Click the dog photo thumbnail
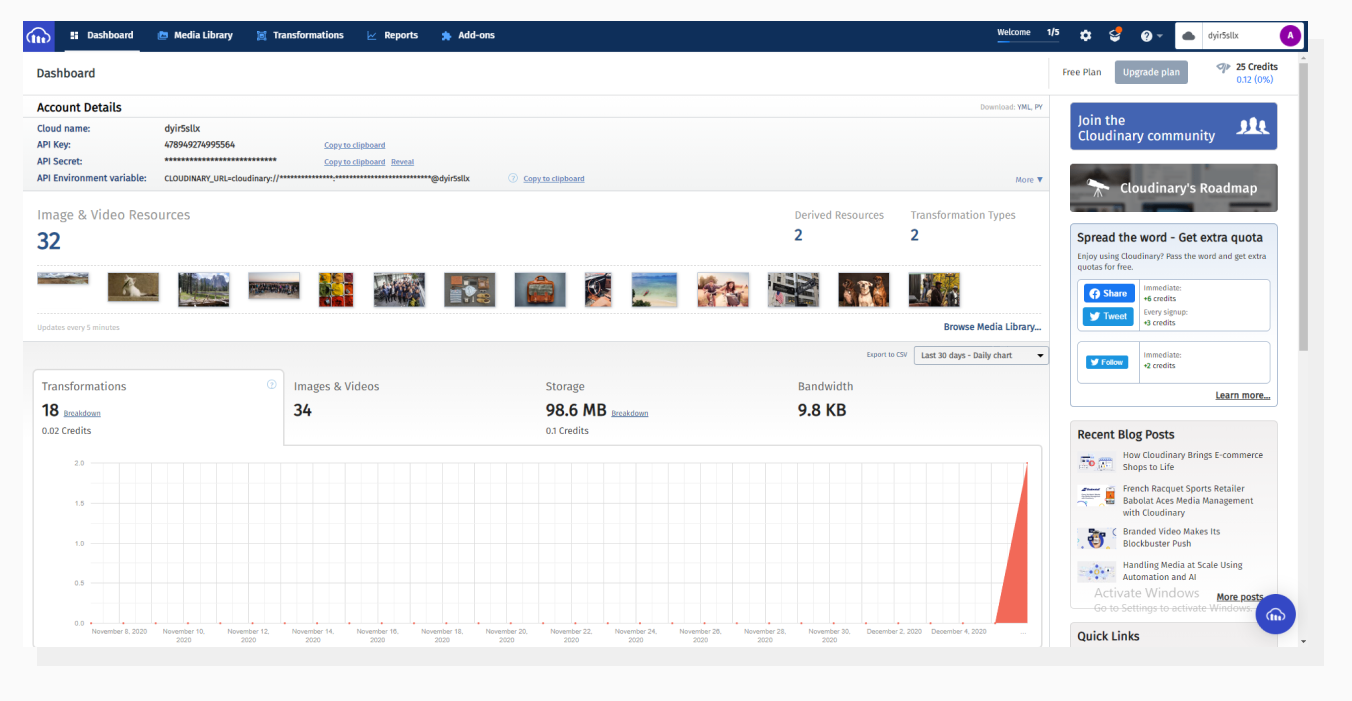 click(863, 289)
